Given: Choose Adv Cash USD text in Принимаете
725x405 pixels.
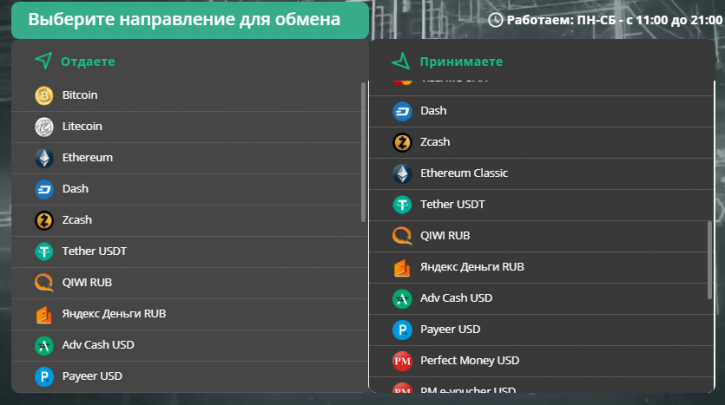Looking at the screenshot, I should [x=456, y=298].
